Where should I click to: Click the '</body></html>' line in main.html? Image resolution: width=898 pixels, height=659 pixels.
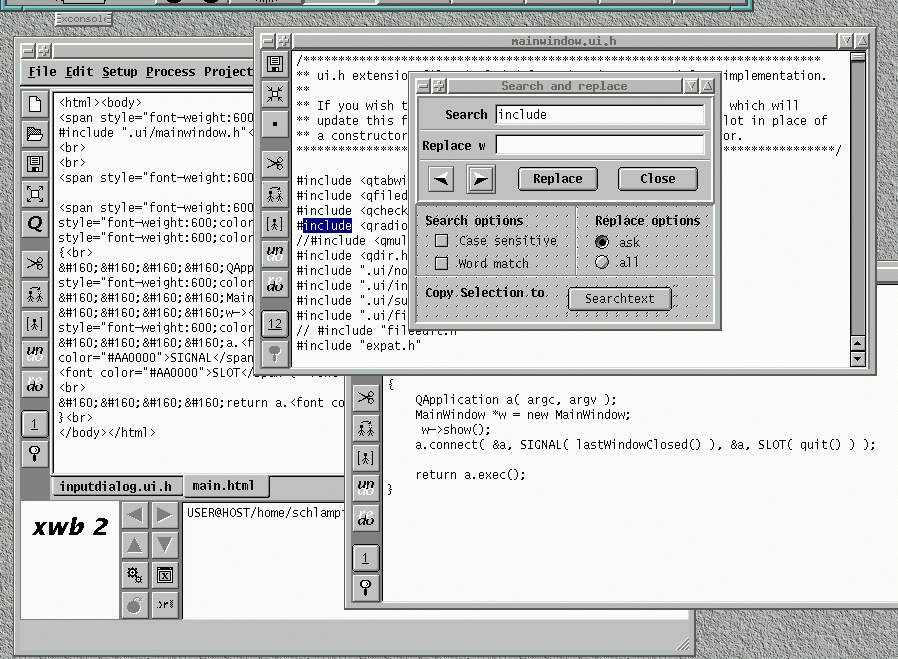pyautogui.click(x=107, y=432)
